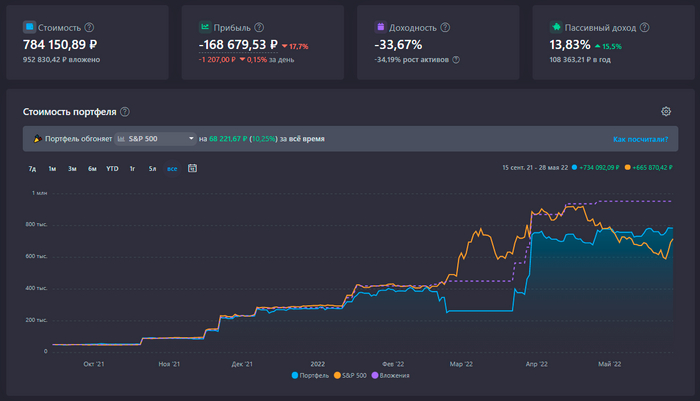Select the 7д time range
Image resolution: width=700 pixels, height=401 pixels.
(32, 168)
